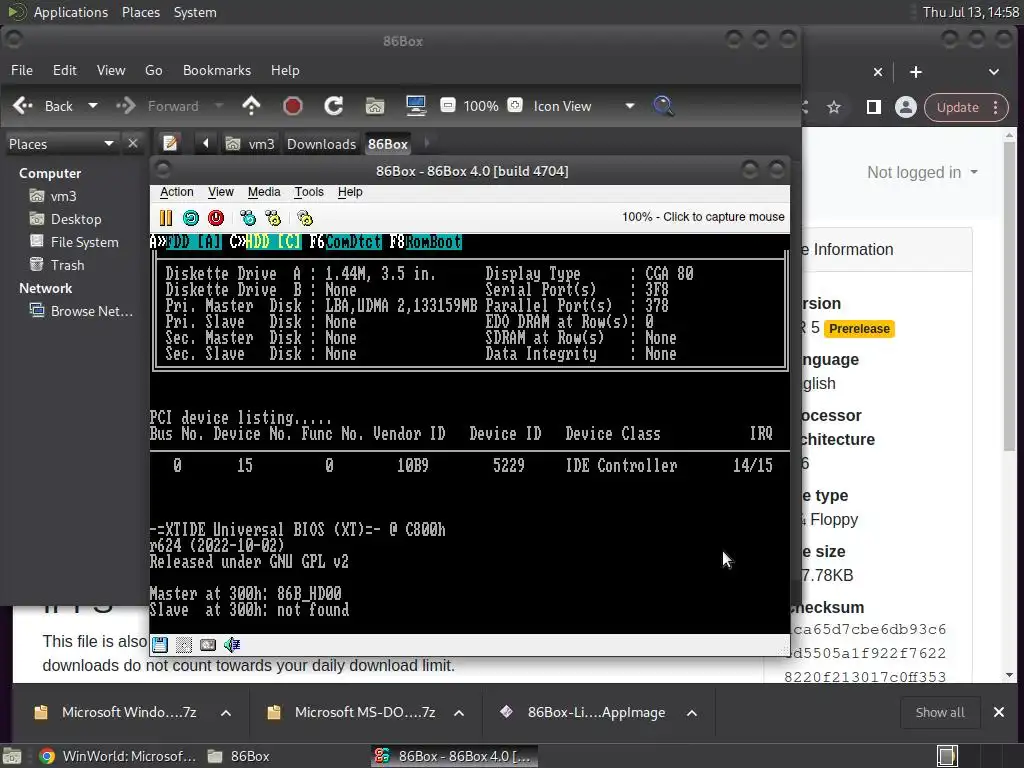Open the 86Box Action menu
The width and height of the screenshot is (1024, 768).
pyautogui.click(x=176, y=192)
